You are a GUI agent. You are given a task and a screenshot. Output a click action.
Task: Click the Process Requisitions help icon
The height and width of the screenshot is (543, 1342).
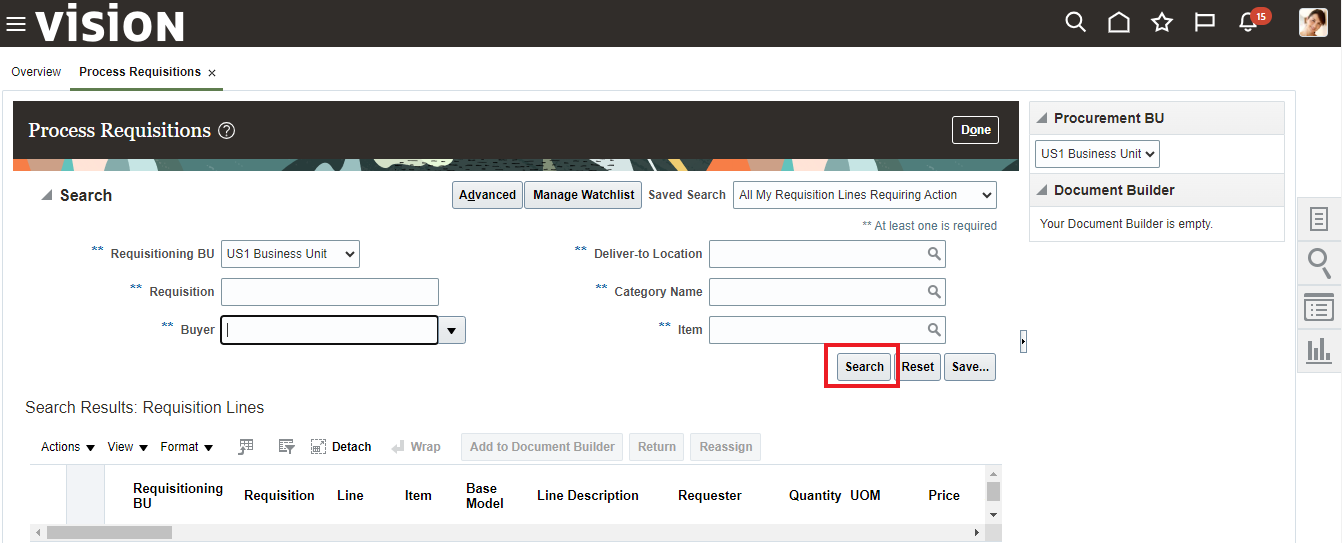click(227, 131)
